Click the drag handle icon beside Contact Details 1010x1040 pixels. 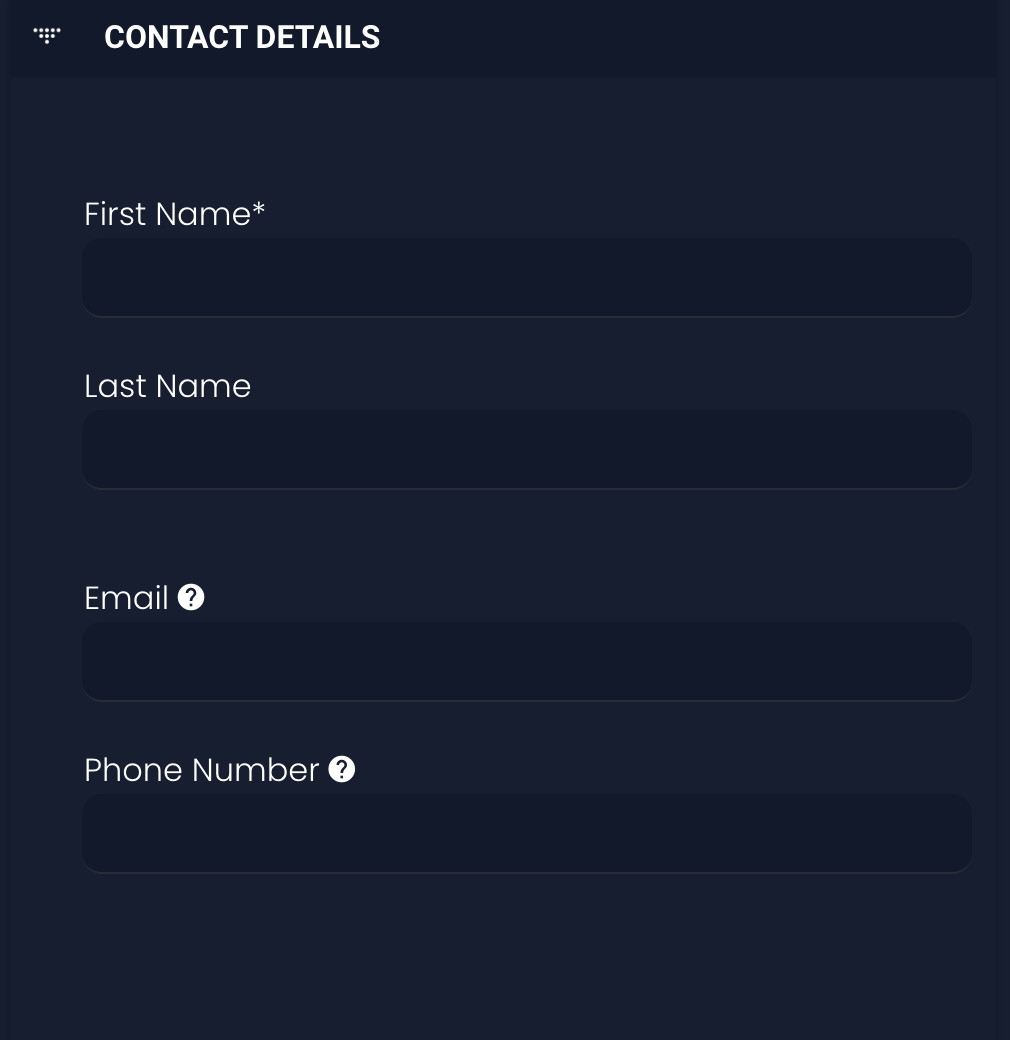point(47,36)
